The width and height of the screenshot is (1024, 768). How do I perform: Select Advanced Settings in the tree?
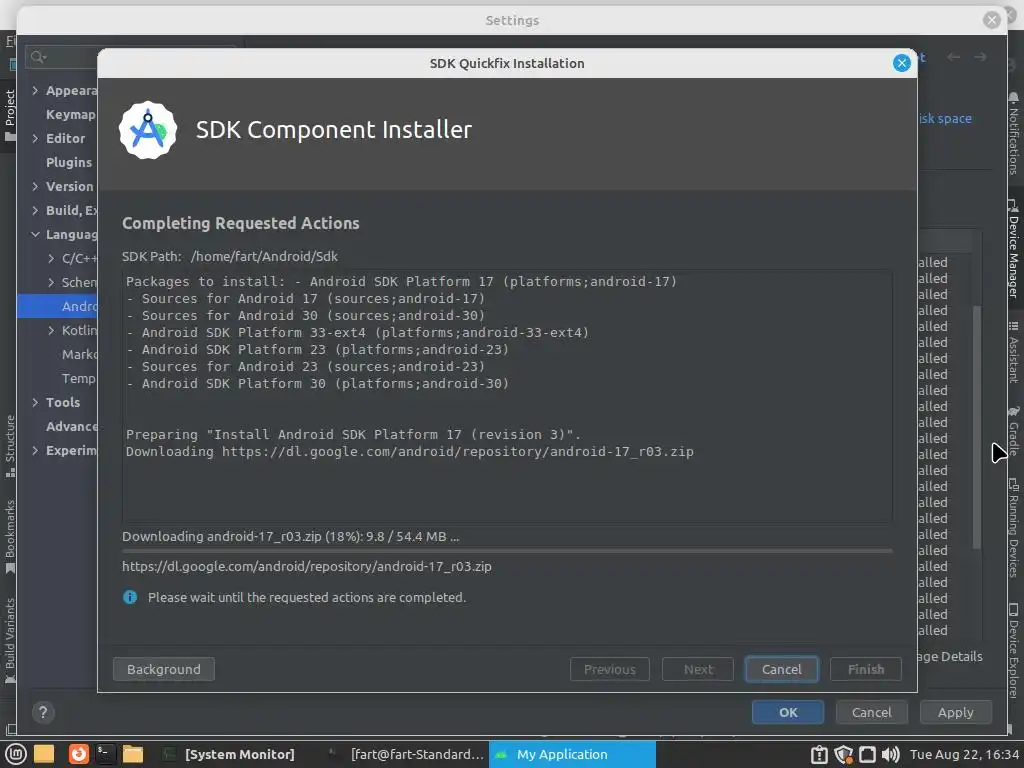tap(71, 426)
